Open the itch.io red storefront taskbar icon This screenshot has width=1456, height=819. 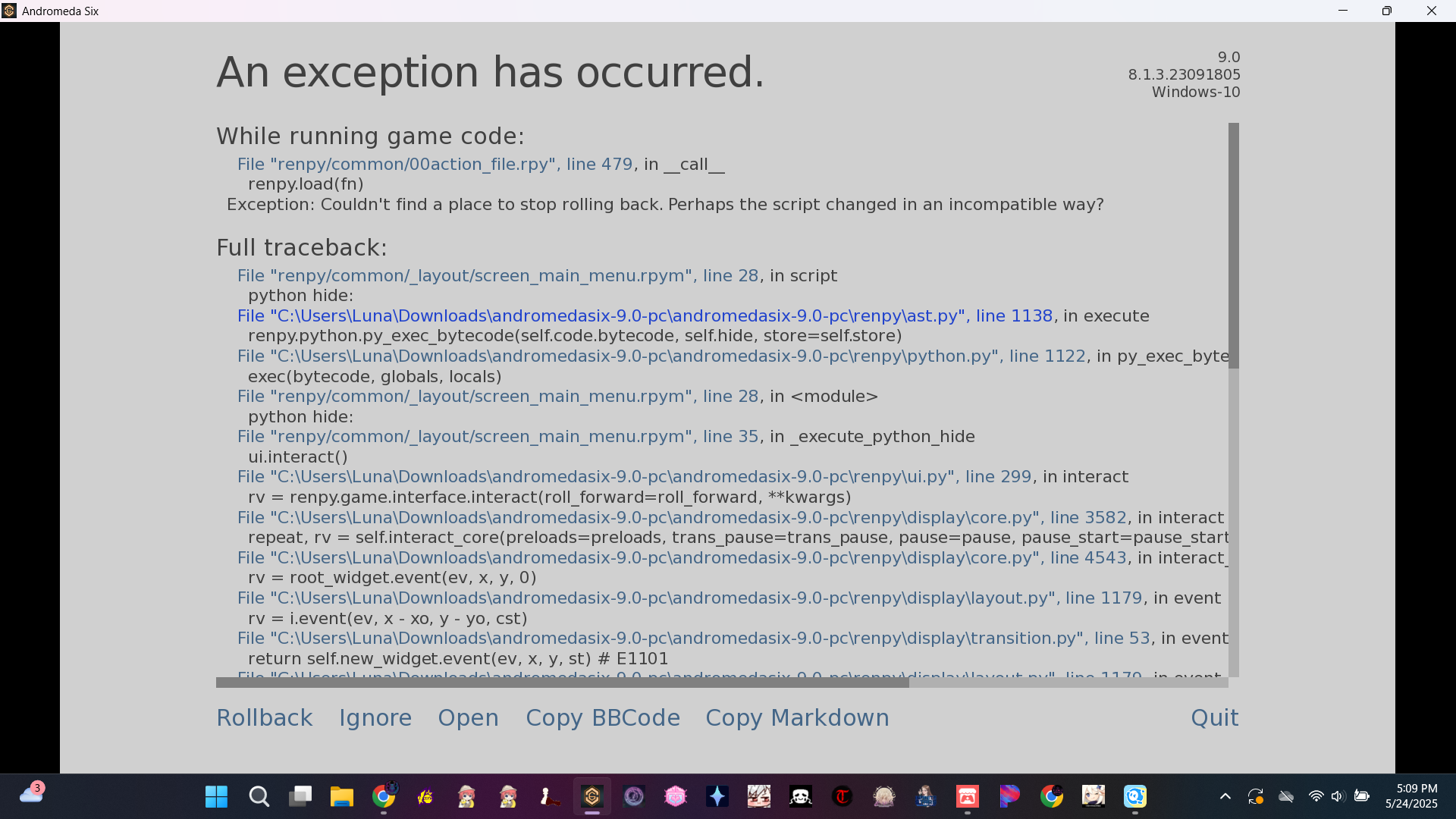click(968, 796)
